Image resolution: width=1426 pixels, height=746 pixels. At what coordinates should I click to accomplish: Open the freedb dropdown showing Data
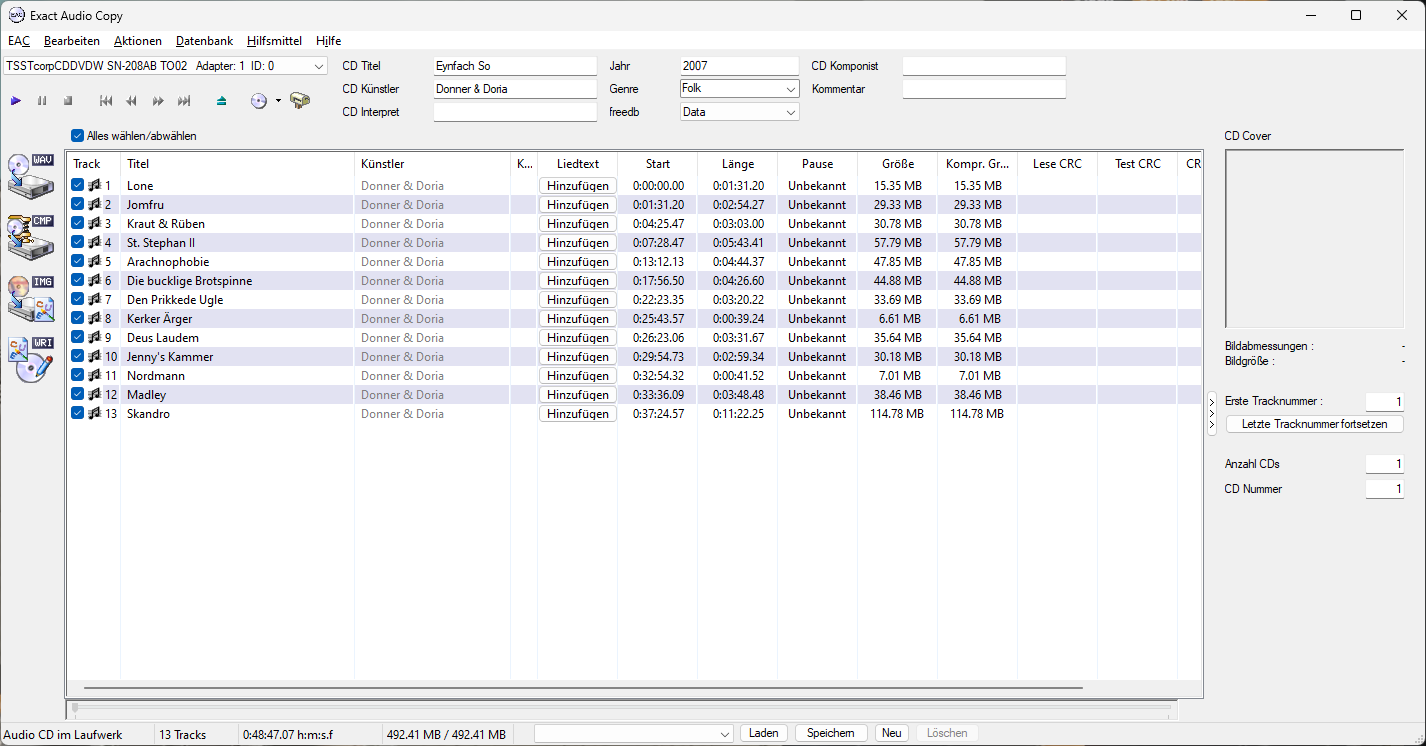tap(739, 112)
